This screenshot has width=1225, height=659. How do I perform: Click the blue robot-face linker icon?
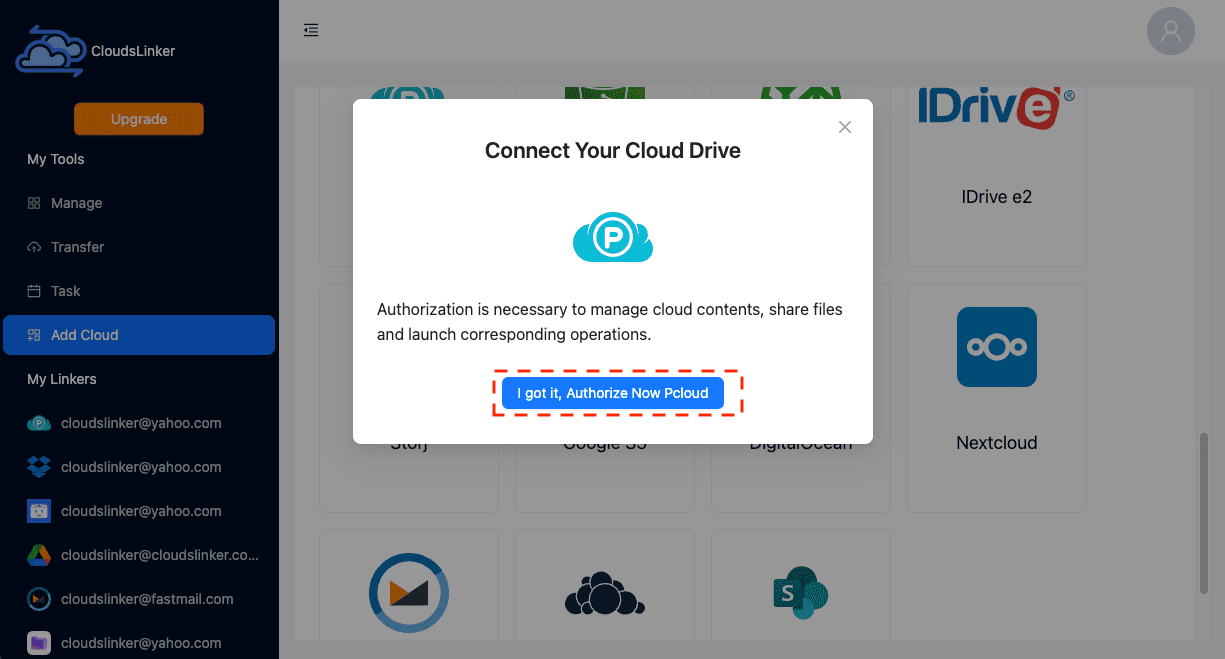click(39, 511)
